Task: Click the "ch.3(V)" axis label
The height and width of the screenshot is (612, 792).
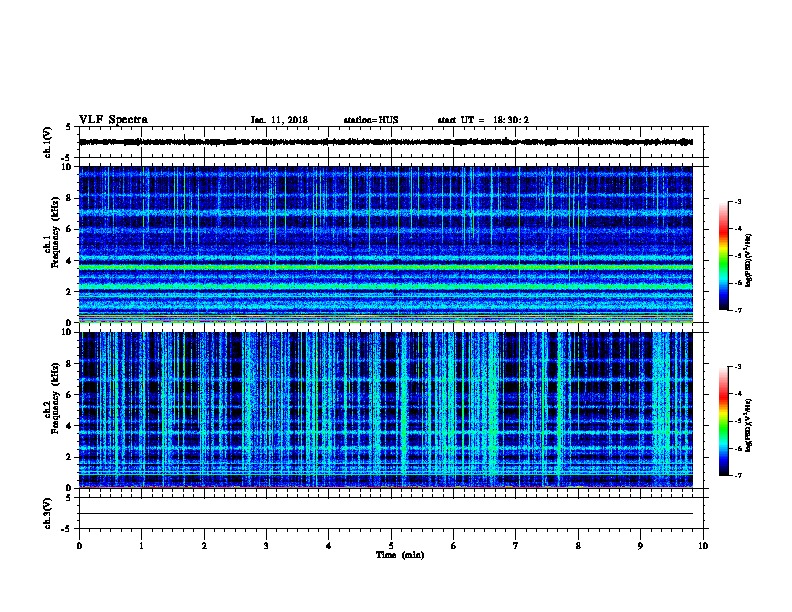Action: pyautogui.click(x=47, y=513)
